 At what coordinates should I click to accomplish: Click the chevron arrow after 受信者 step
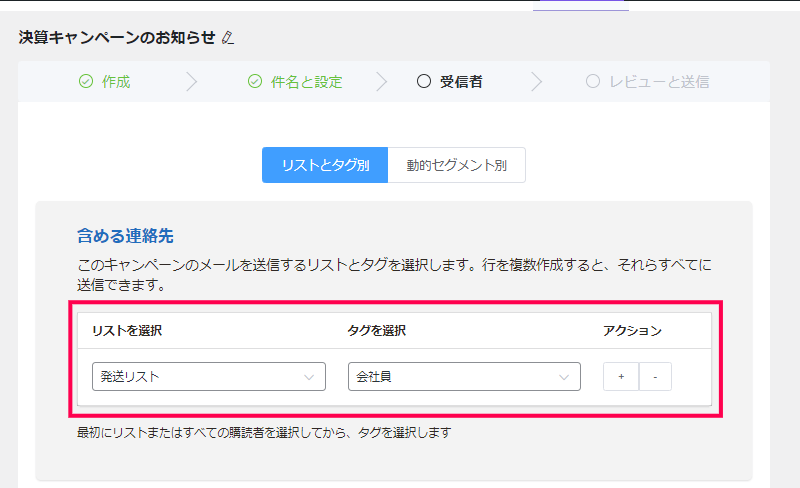536,82
